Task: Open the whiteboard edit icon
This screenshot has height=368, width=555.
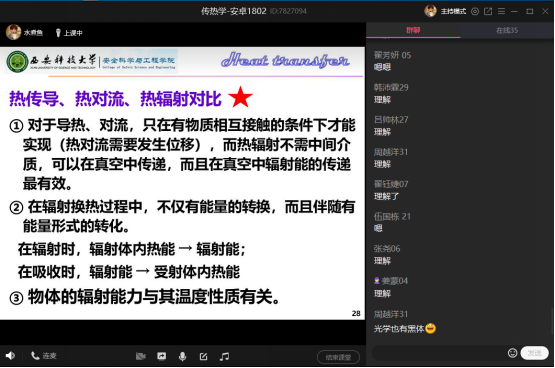Action: [x=204, y=356]
